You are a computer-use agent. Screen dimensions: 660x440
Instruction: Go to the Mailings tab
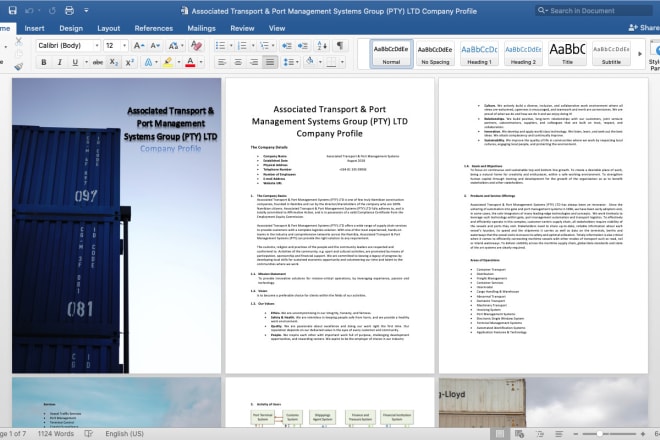point(202,28)
